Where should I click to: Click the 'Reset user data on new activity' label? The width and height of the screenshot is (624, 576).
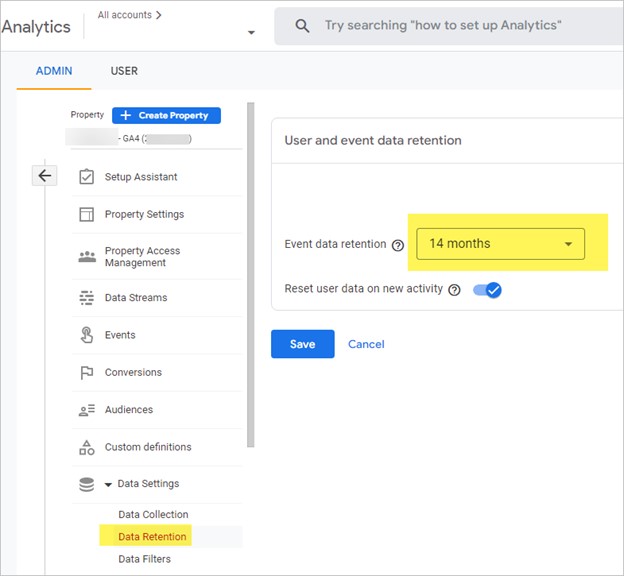click(x=363, y=289)
